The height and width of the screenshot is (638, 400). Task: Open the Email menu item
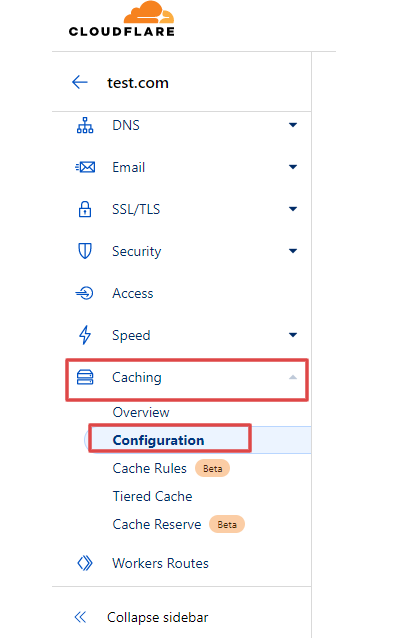129,167
